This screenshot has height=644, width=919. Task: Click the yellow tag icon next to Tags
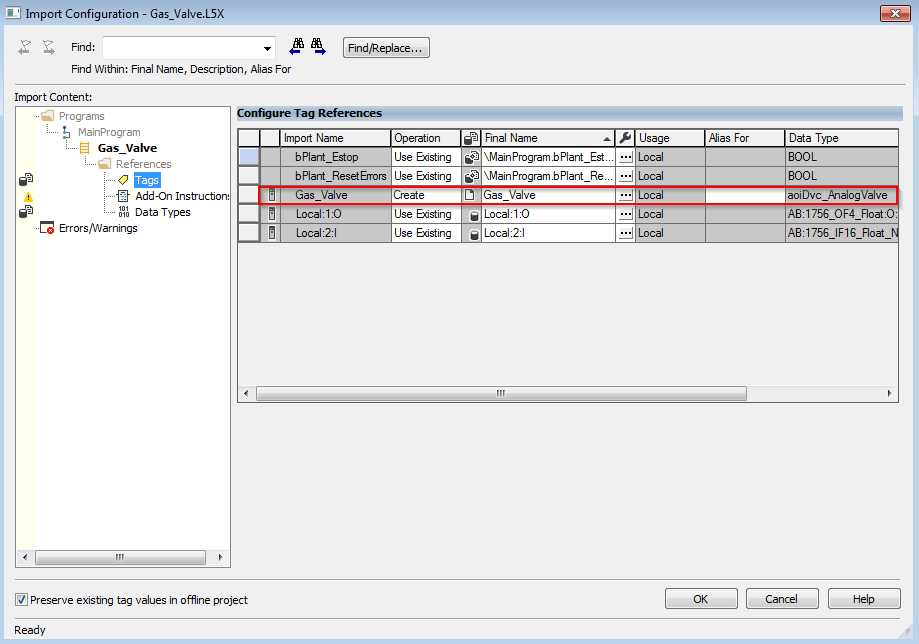click(x=124, y=180)
